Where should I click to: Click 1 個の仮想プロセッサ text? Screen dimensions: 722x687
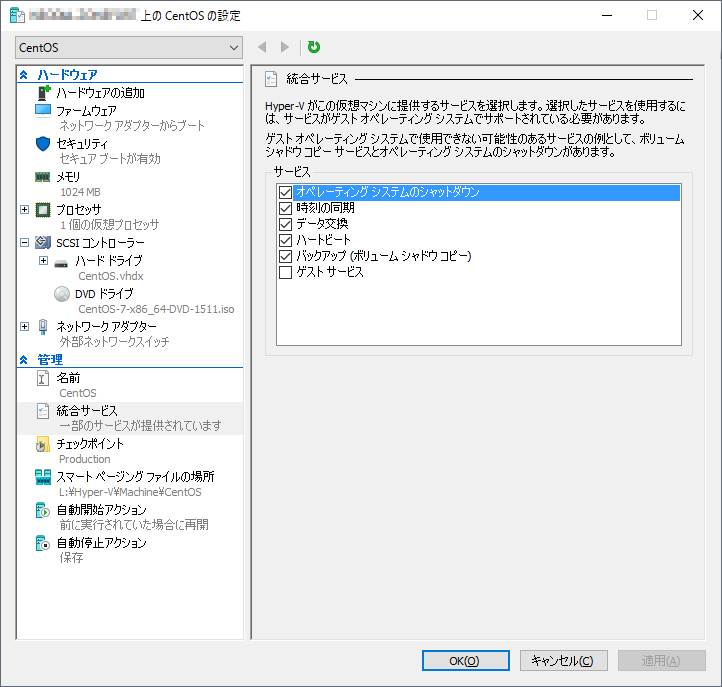109,225
